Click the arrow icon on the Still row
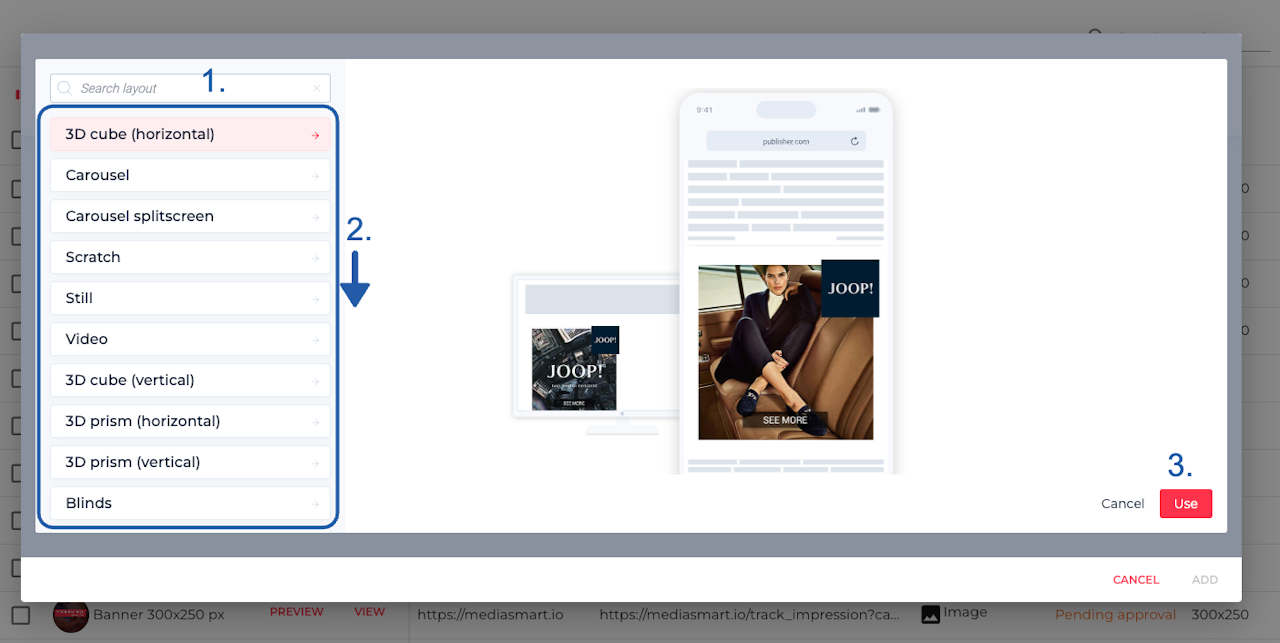1280x643 pixels. (315, 299)
